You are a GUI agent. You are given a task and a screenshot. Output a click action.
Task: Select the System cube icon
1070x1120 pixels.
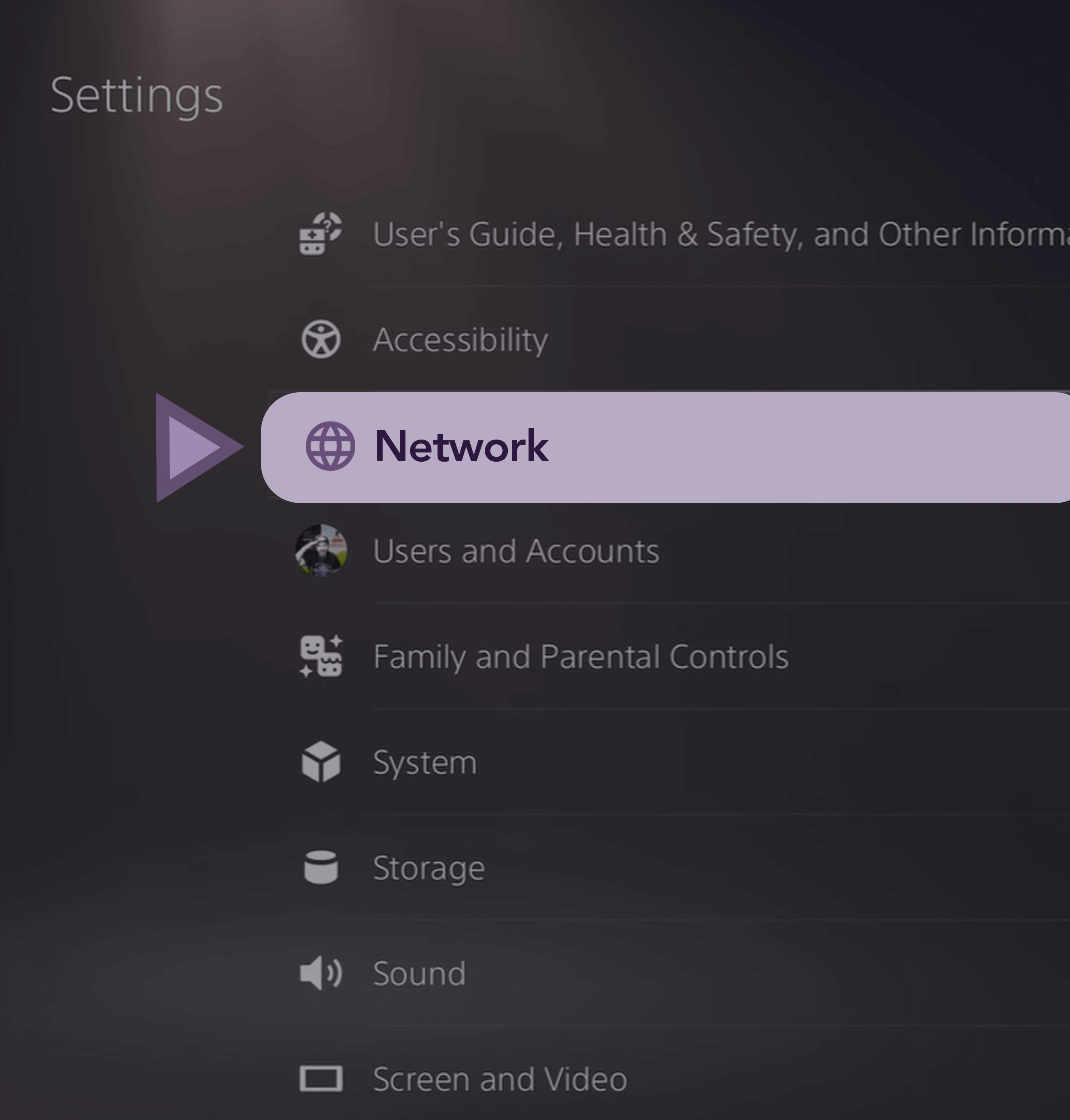pyautogui.click(x=321, y=762)
